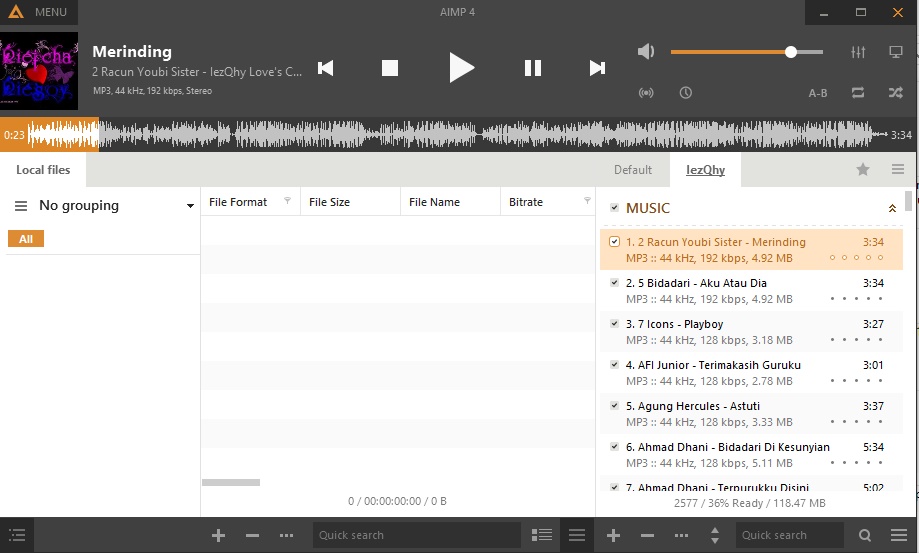
Task: Click the library Quick search field
Action: click(x=417, y=535)
